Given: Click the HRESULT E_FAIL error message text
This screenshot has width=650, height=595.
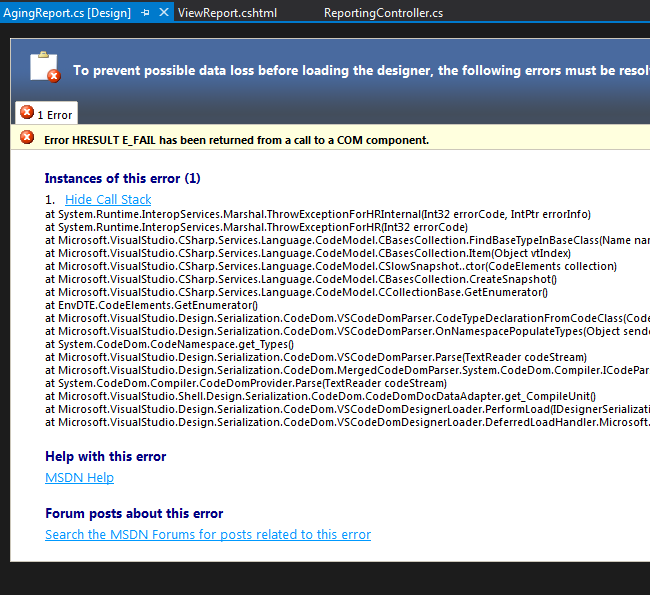Looking at the screenshot, I should pos(236,140).
